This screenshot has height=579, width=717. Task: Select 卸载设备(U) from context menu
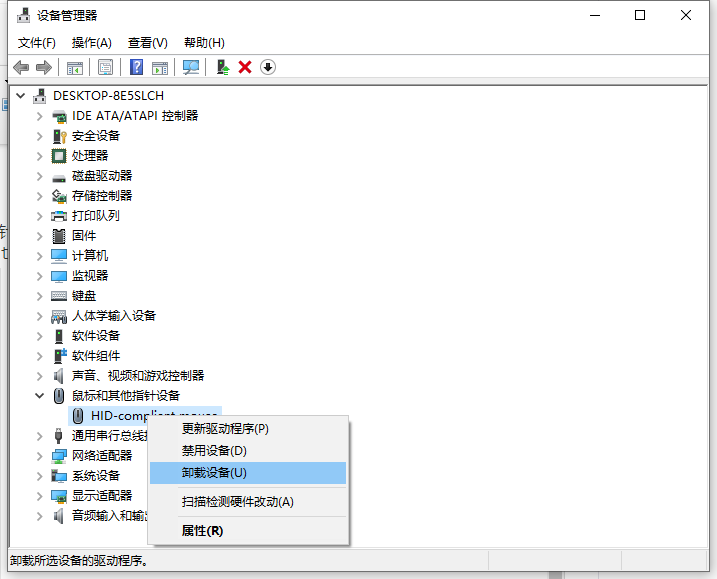214,473
